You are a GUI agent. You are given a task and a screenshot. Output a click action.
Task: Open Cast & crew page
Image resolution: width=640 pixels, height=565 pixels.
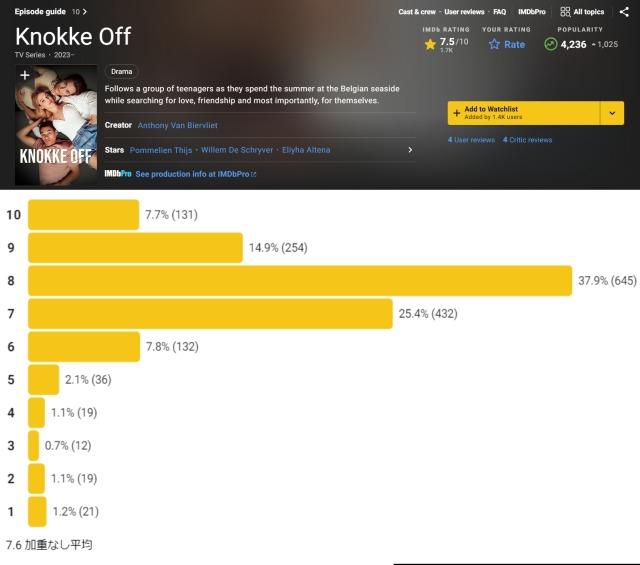(417, 12)
